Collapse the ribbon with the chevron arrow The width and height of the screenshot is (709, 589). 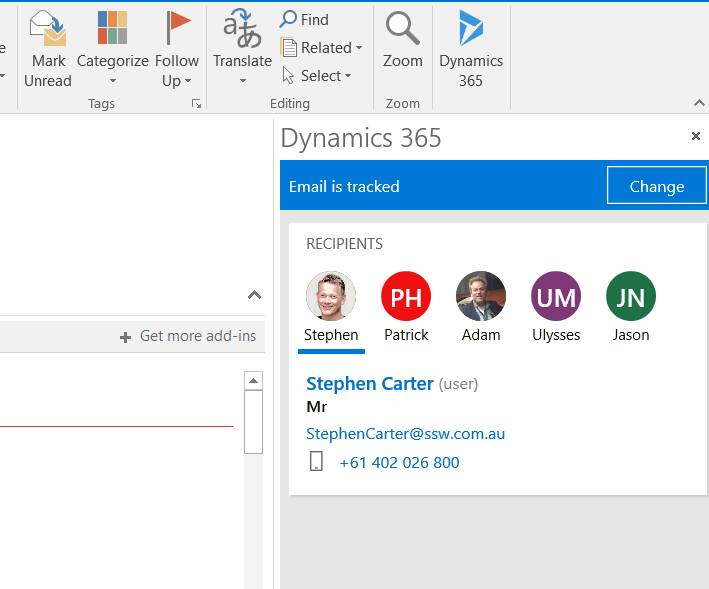tap(697, 103)
